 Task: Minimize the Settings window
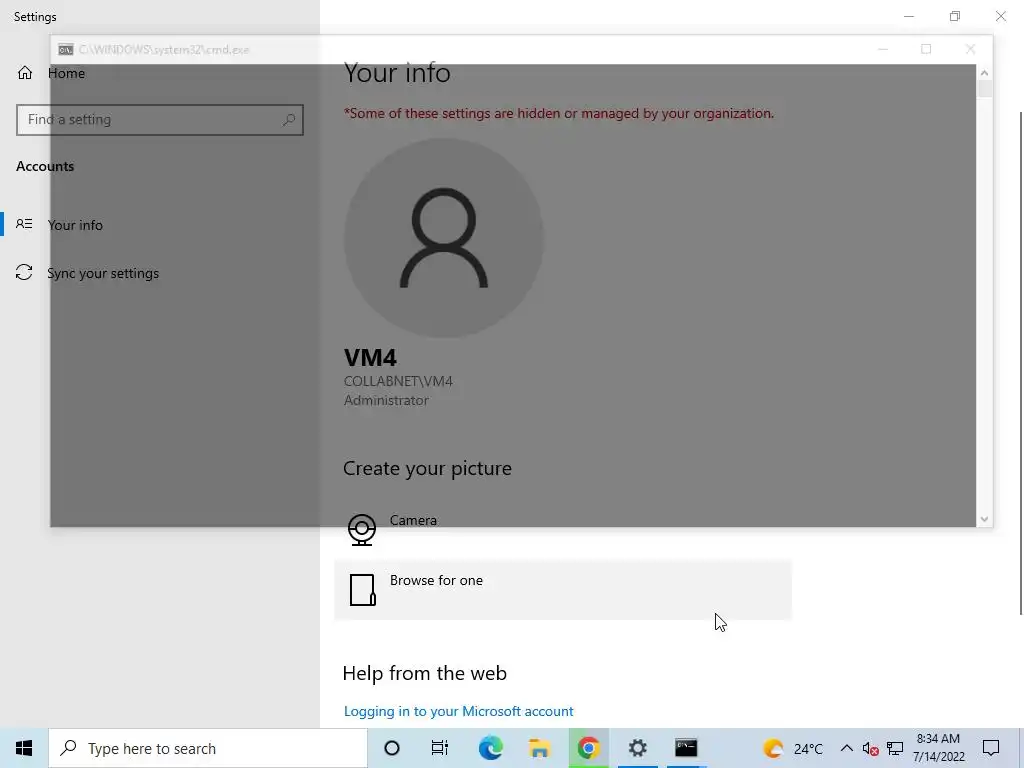click(x=909, y=16)
